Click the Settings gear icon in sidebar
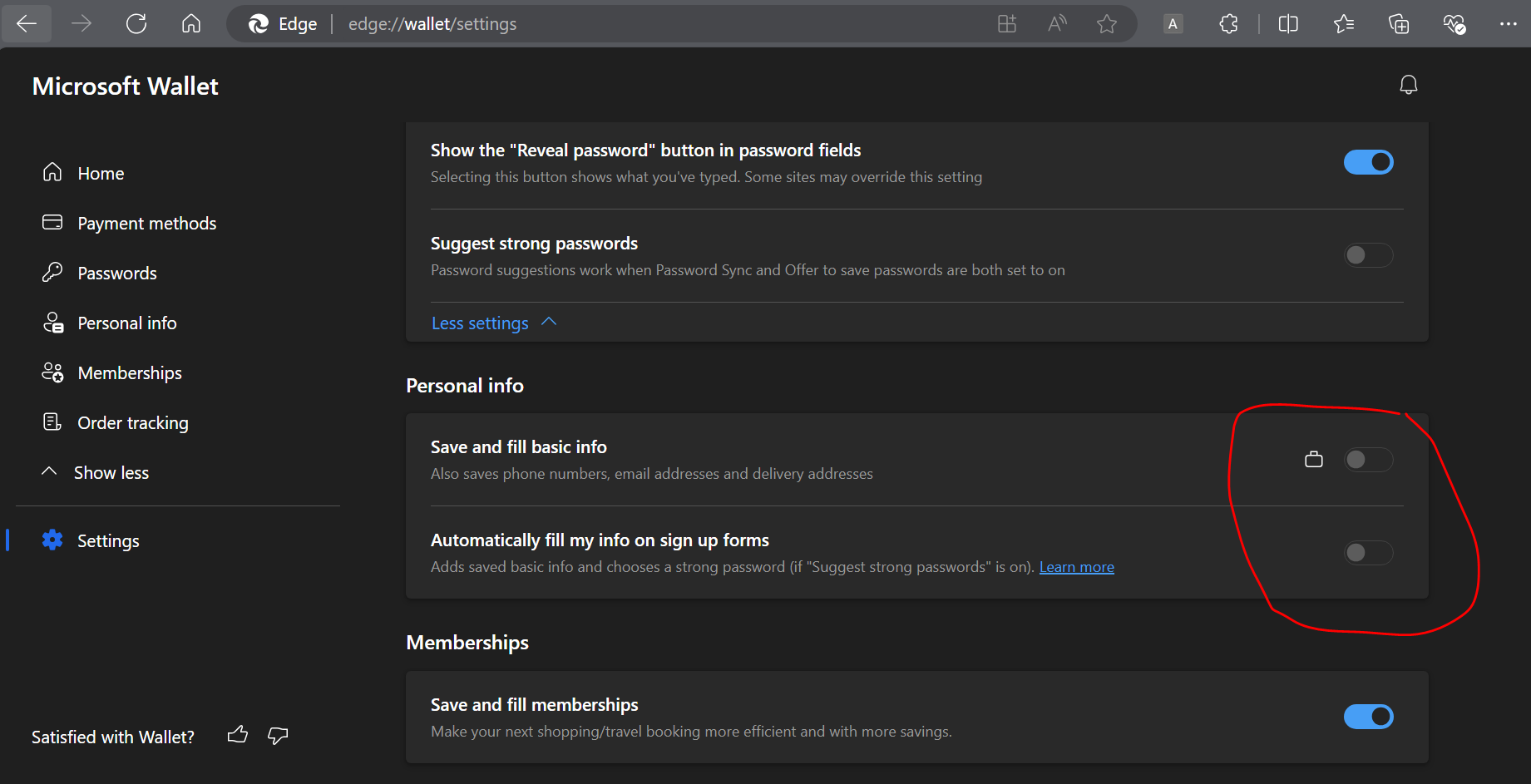The height and width of the screenshot is (784, 1531). (x=52, y=540)
